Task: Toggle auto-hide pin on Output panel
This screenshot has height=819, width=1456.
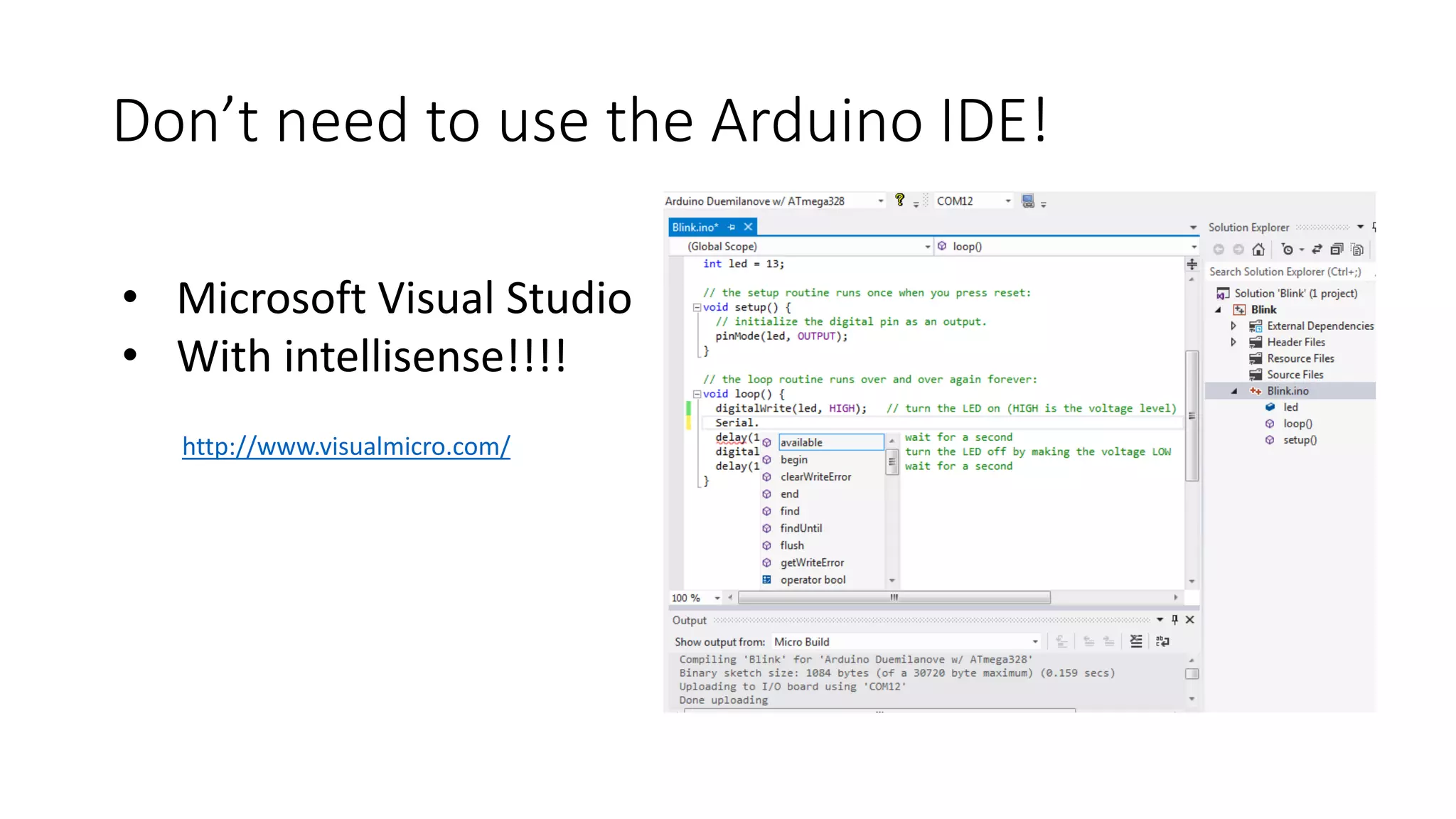Action: click(x=1174, y=620)
